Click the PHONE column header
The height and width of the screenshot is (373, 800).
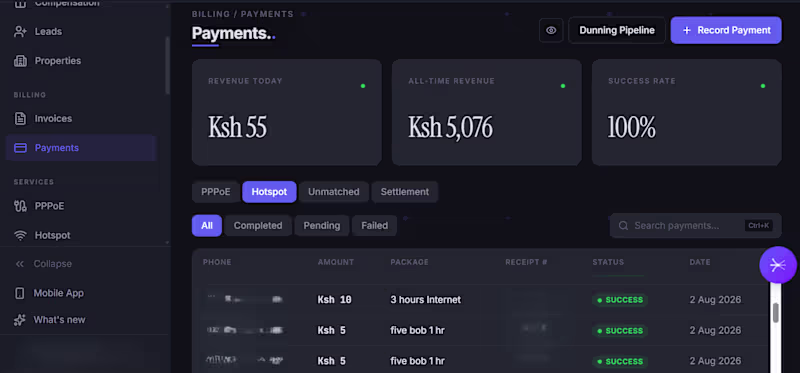tap(217, 262)
